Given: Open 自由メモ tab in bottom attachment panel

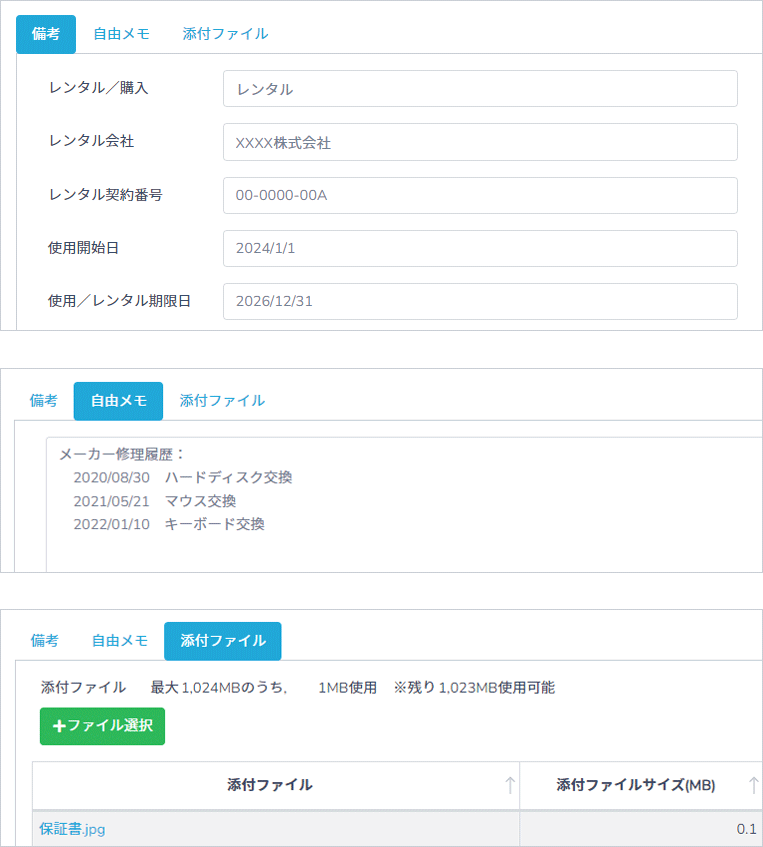Looking at the screenshot, I should tap(120, 641).
